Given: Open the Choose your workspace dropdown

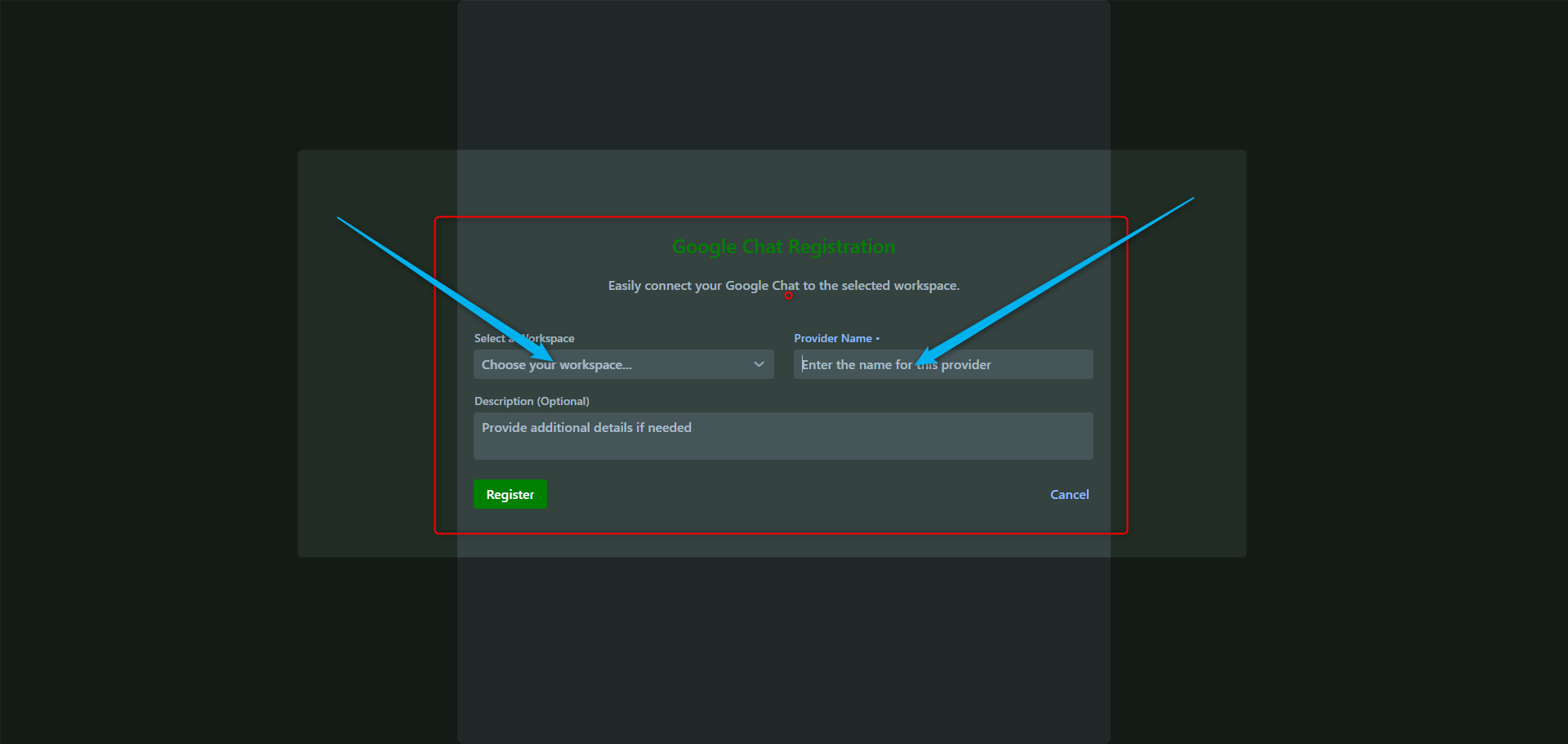Looking at the screenshot, I should (623, 364).
